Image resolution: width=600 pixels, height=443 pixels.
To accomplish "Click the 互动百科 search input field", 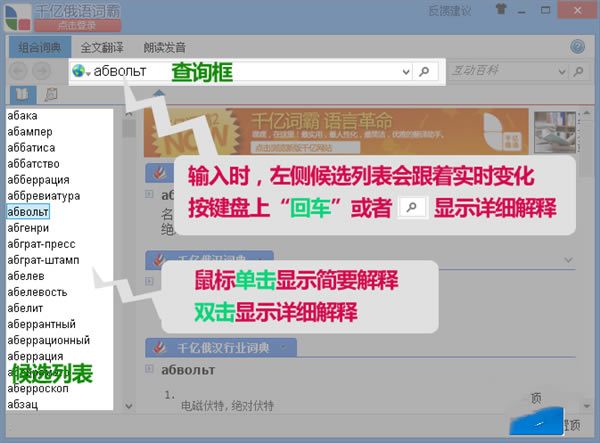I will pos(502,71).
